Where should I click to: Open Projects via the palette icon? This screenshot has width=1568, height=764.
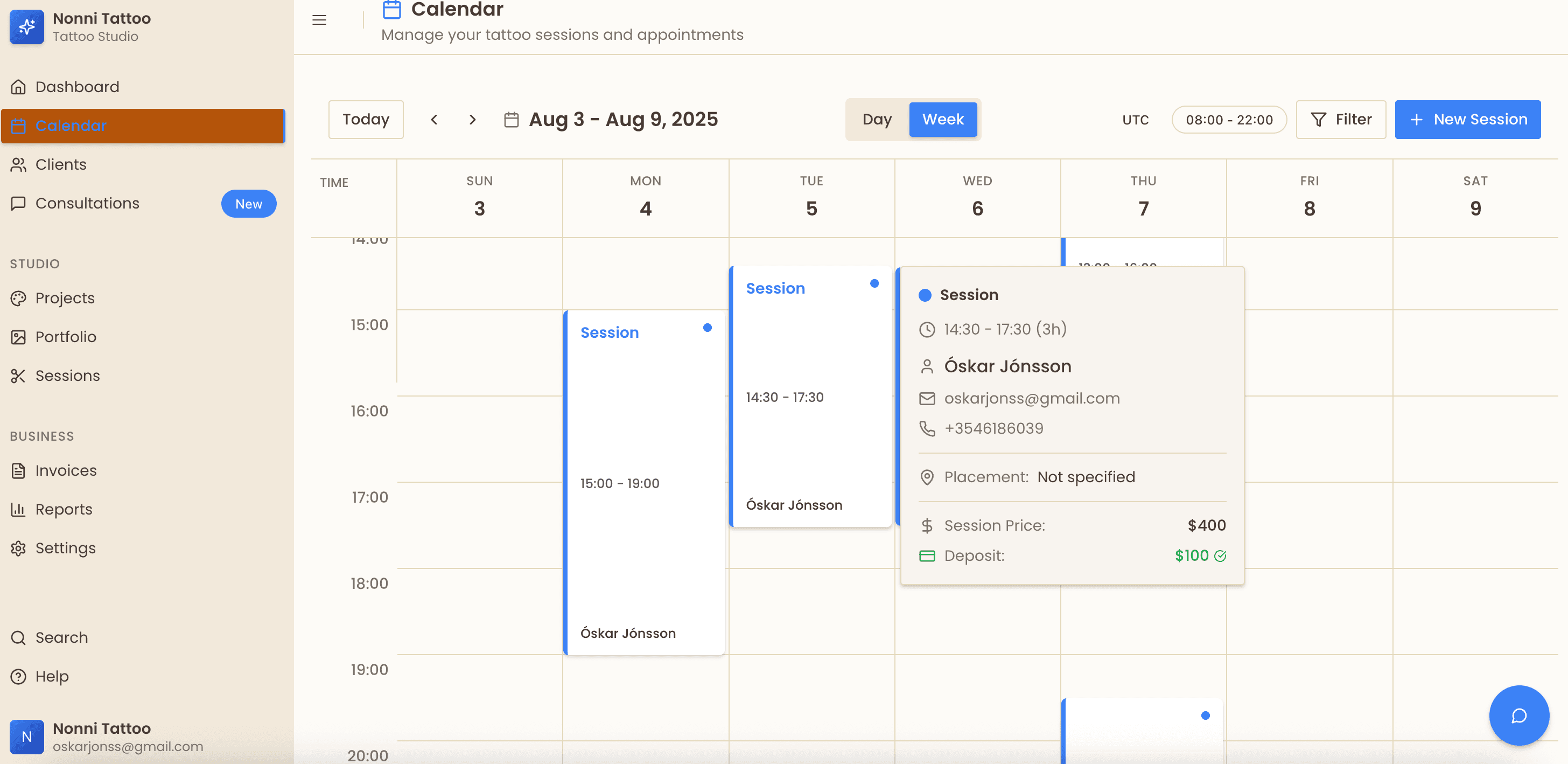point(18,298)
